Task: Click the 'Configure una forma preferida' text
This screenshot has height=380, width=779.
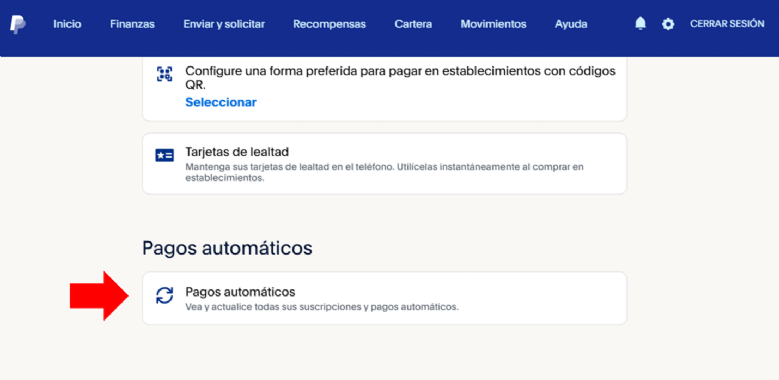Action: [x=400, y=78]
